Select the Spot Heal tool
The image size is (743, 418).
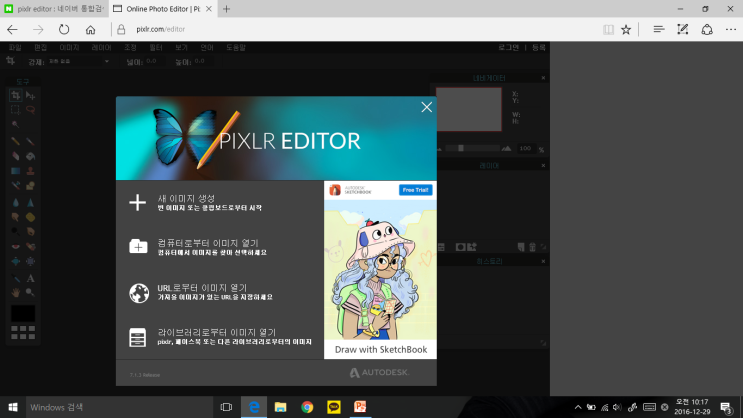tap(30, 246)
